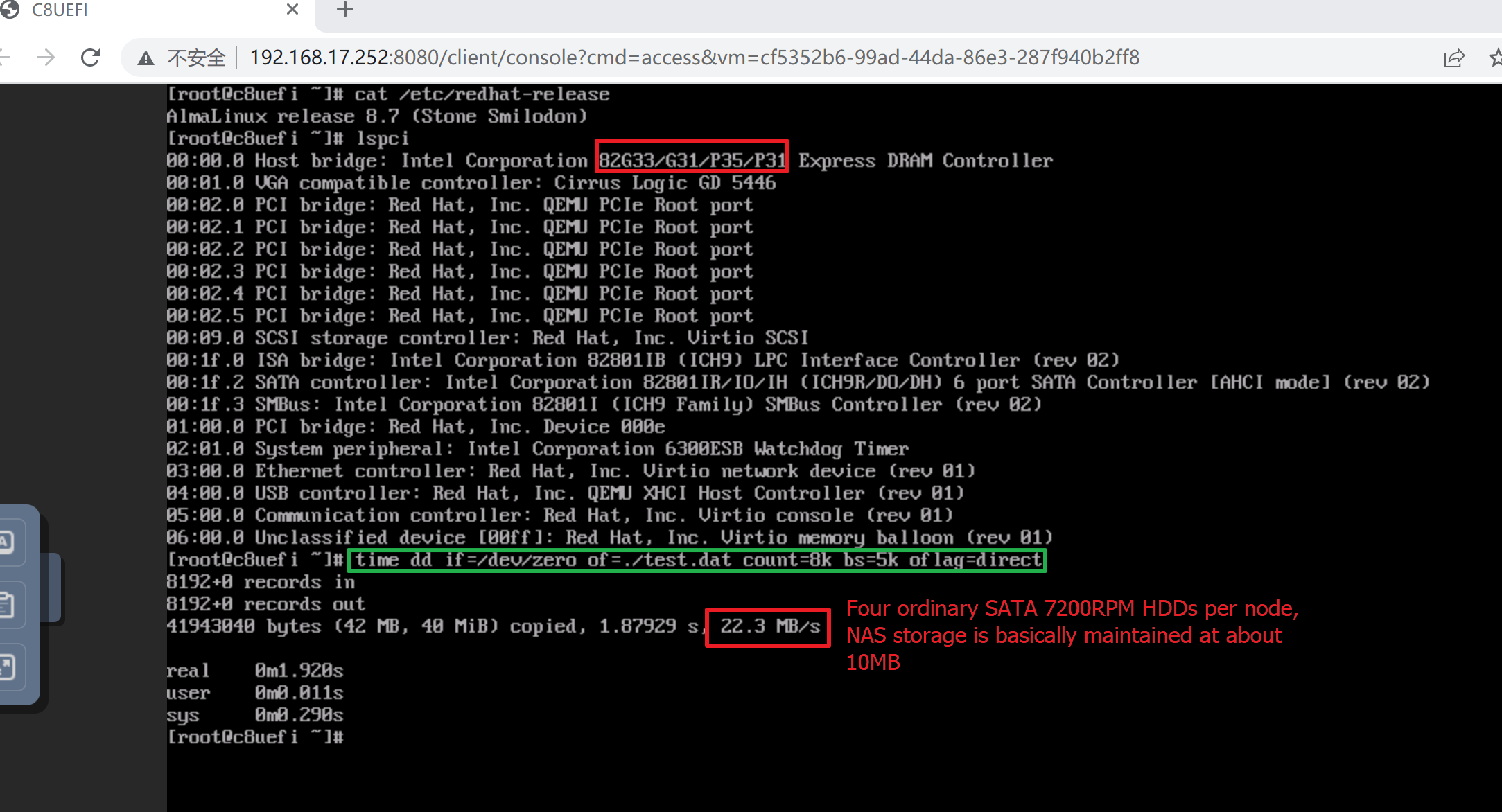Click the 'sys 0m0.290s' timing line
This screenshot has height=812, width=1502.
pyautogui.click(x=255, y=715)
